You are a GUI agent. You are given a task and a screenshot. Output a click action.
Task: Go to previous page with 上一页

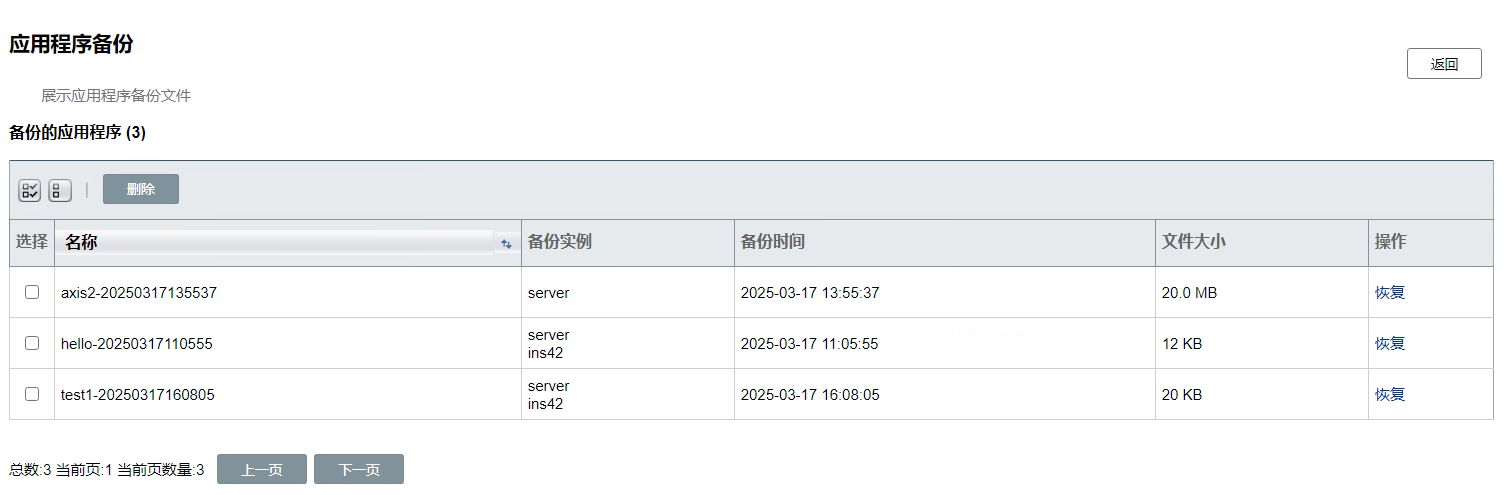tap(261, 470)
